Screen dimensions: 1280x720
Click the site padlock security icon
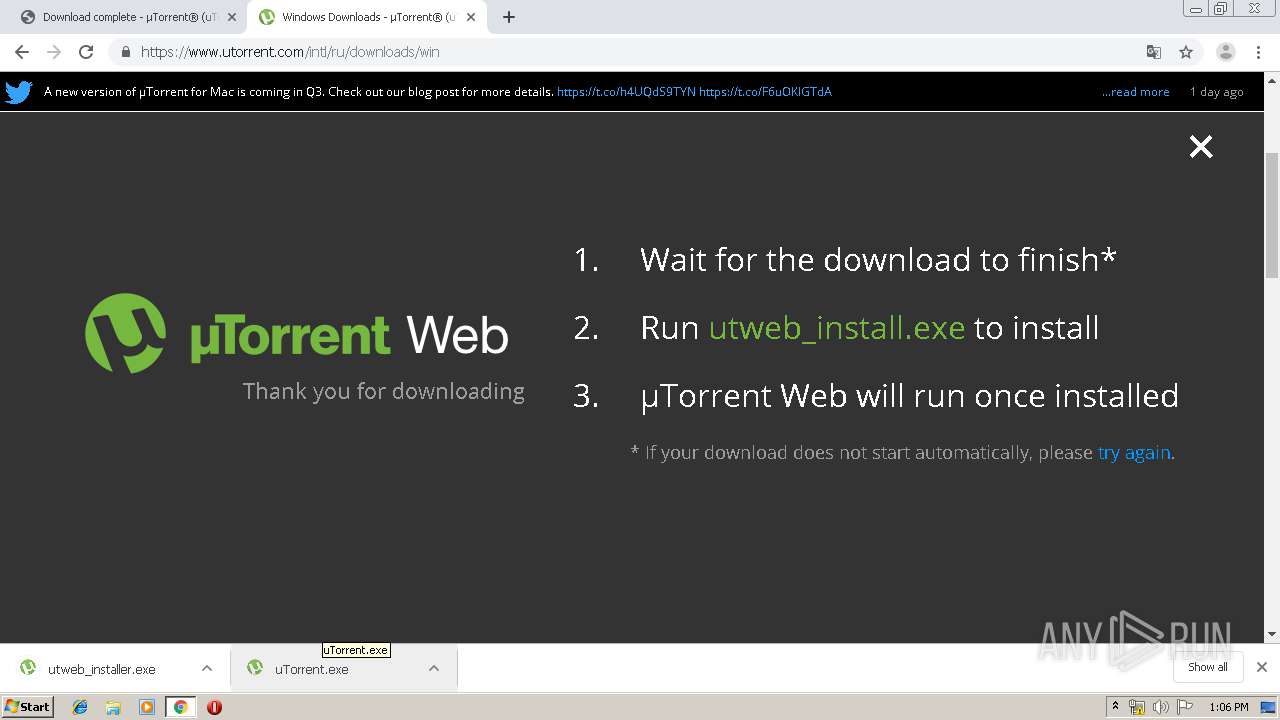pyautogui.click(x=125, y=52)
